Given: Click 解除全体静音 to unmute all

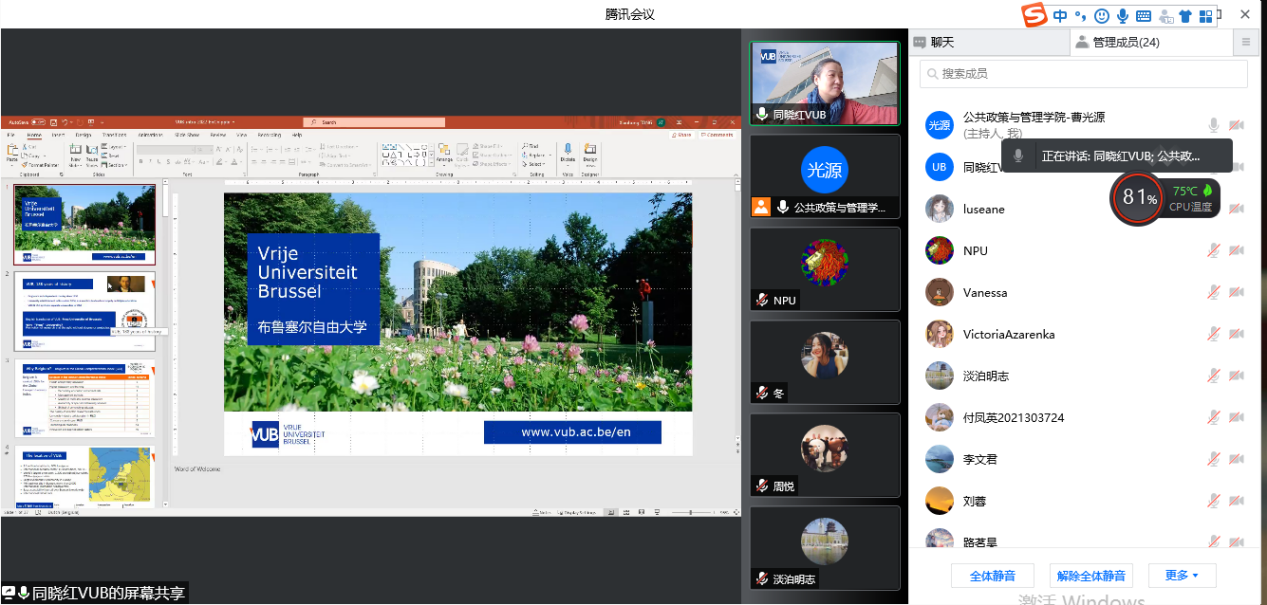Looking at the screenshot, I should click(1091, 575).
